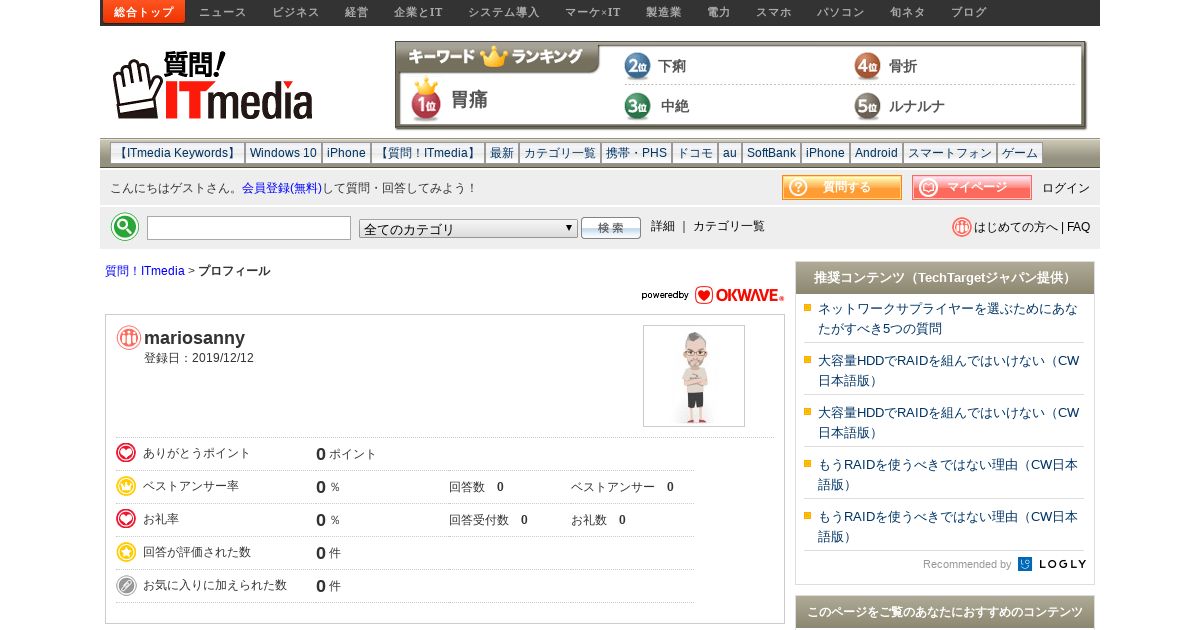Image resolution: width=1200 pixels, height=630 pixels.
Task: Click the 1位 ranking crown badge
Action: (426, 99)
